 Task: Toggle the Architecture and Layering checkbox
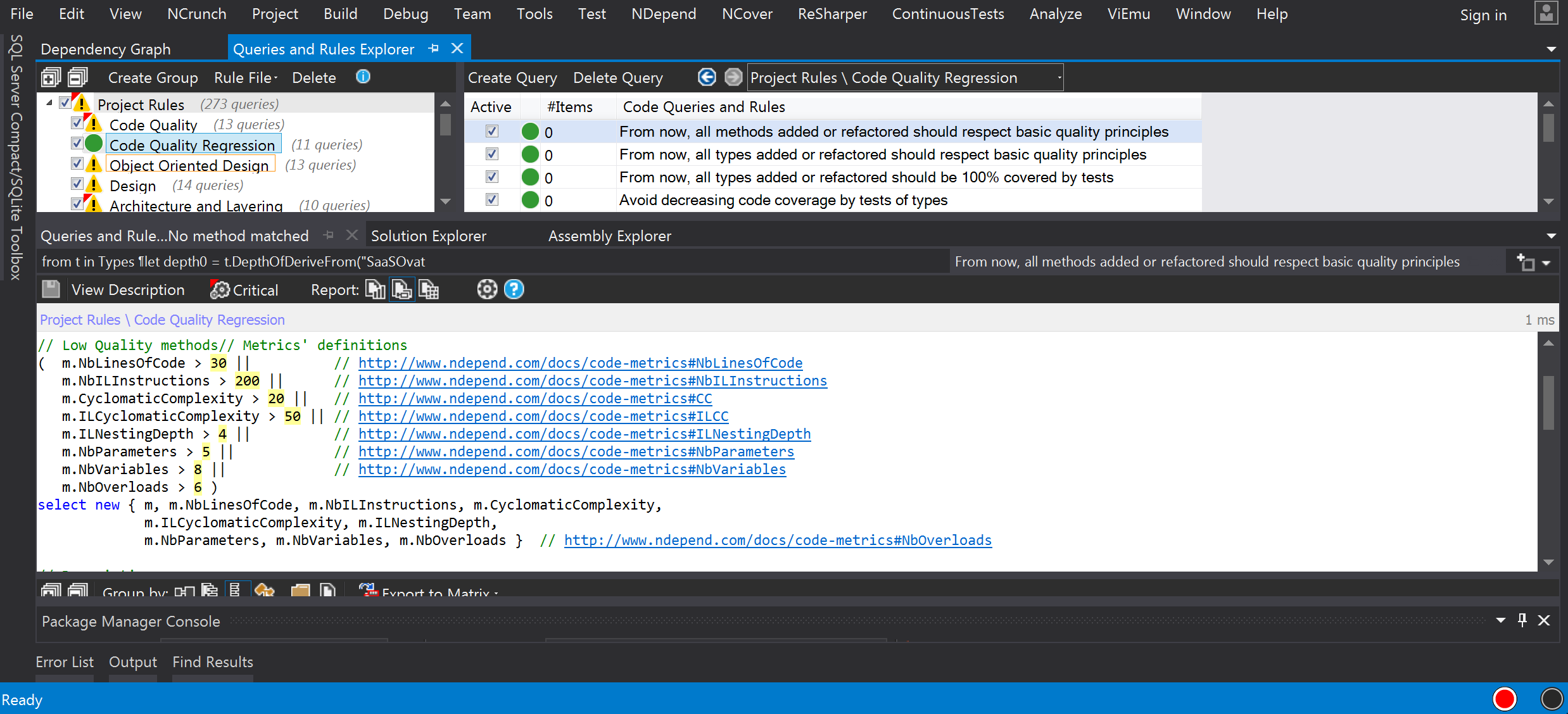pos(77,204)
